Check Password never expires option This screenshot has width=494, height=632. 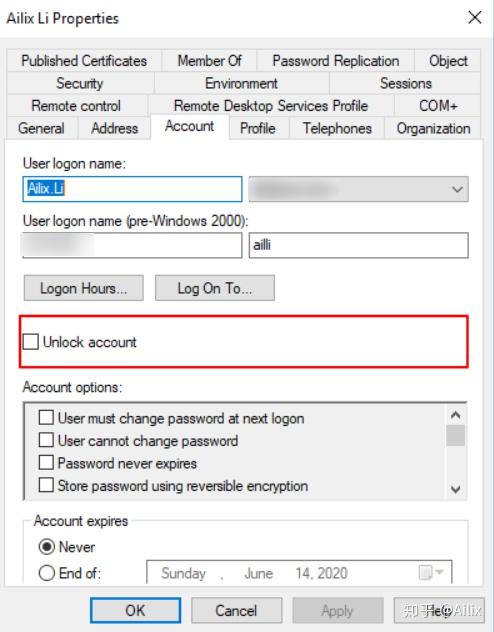tap(46, 462)
